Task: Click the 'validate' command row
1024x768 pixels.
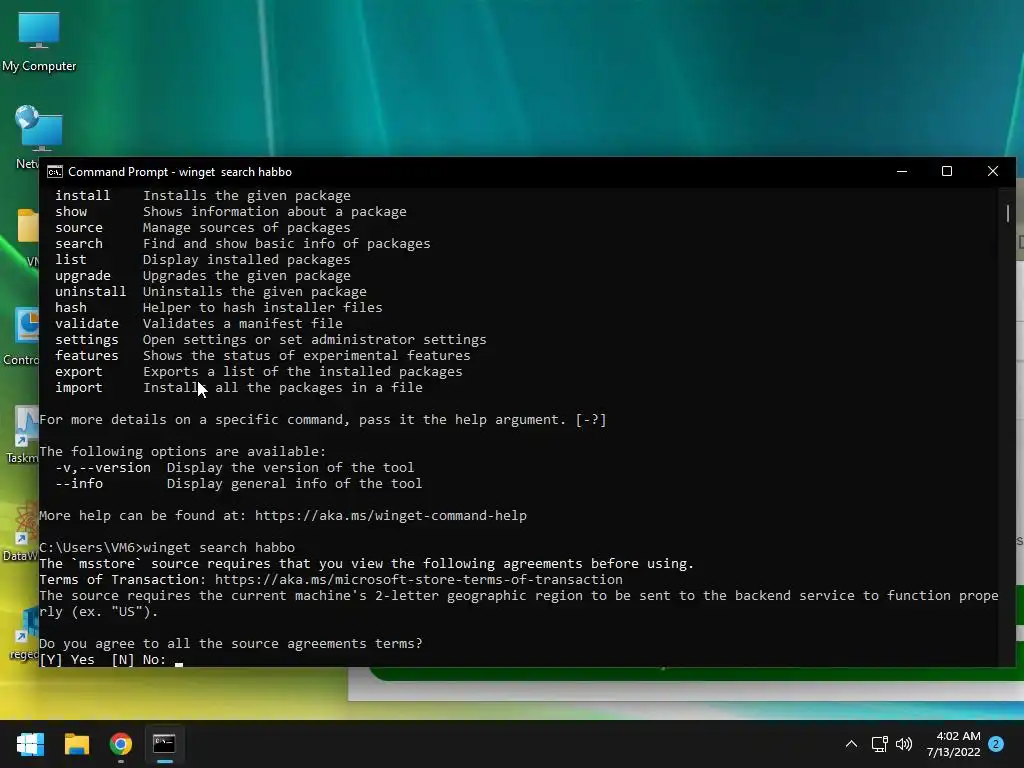Action: (x=199, y=324)
